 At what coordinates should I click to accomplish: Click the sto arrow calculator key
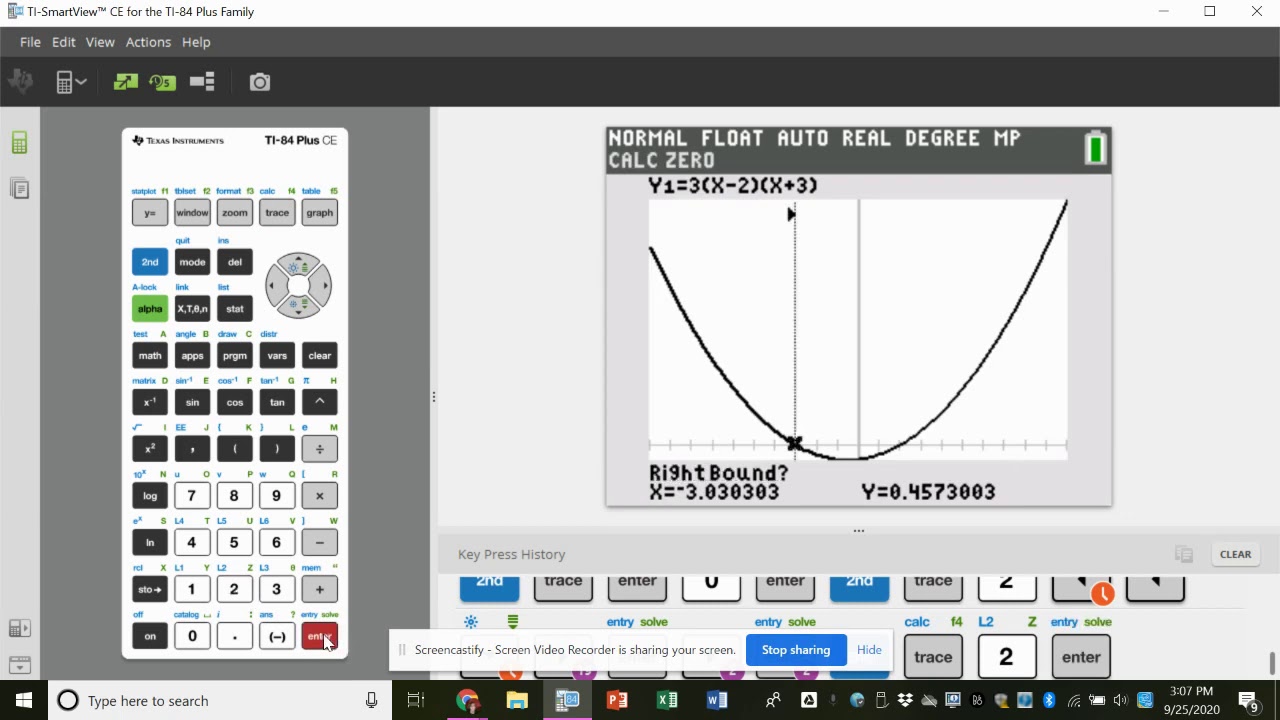click(x=150, y=589)
